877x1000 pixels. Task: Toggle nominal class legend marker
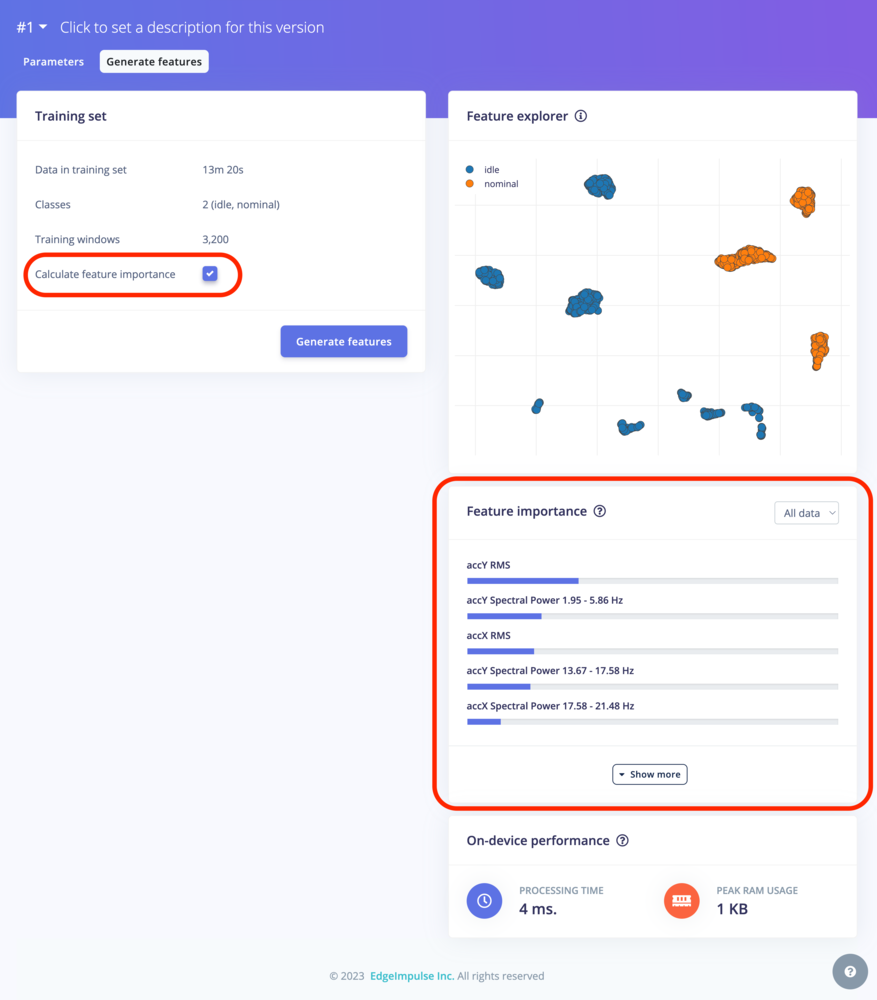(x=469, y=184)
